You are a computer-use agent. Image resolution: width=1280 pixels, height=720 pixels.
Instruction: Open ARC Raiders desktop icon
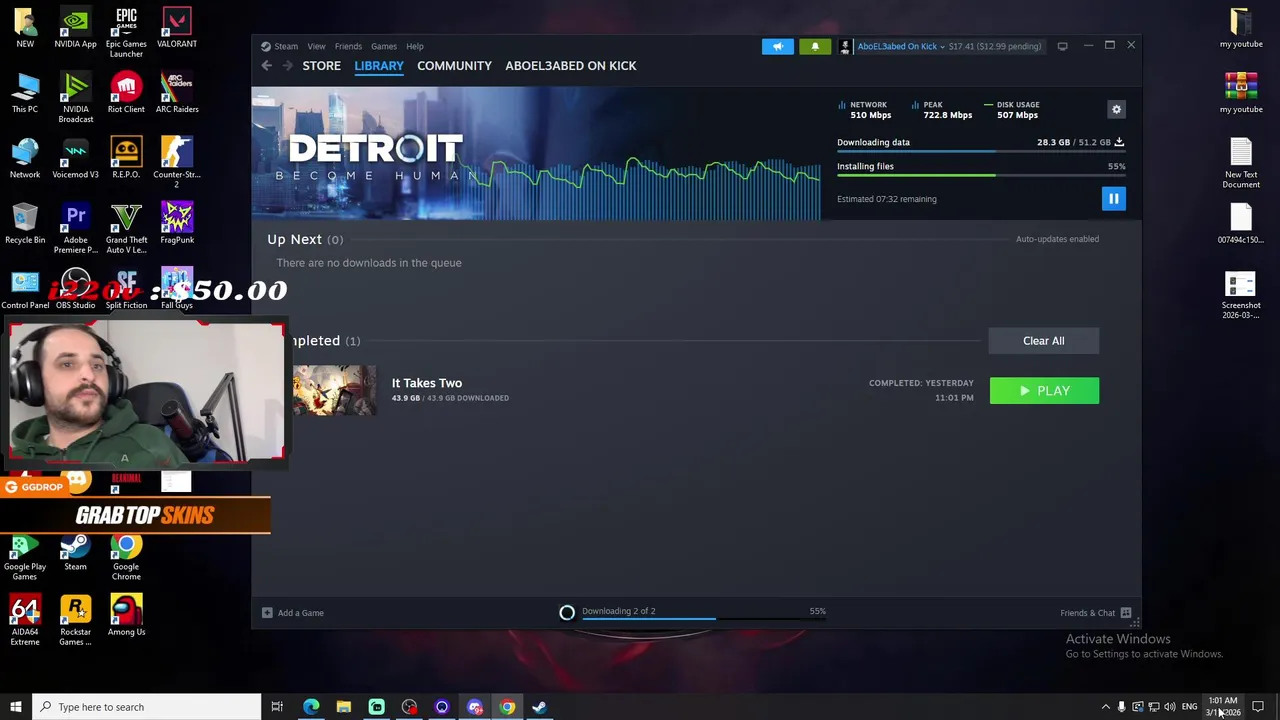tap(177, 94)
